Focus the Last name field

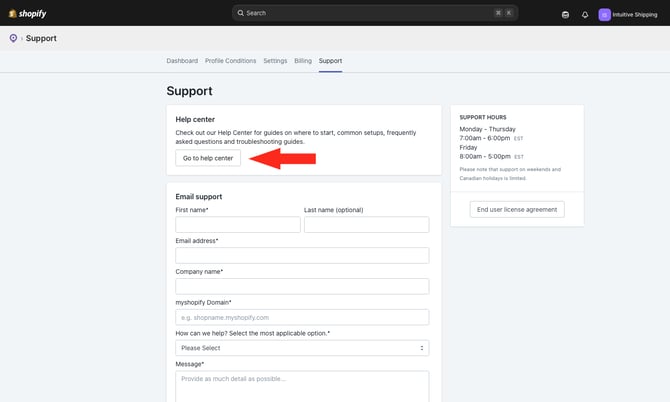pyautogui.click(x=367, y=225)
